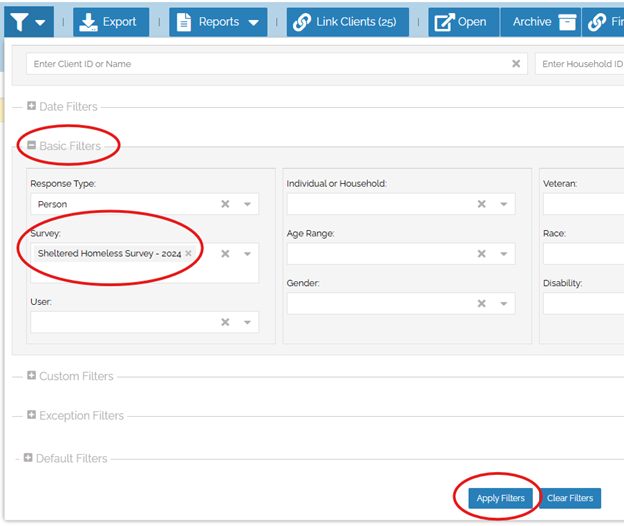Open the Individual or Household dropdown
This screenshot has height=526, width=624.
point(504,204)
